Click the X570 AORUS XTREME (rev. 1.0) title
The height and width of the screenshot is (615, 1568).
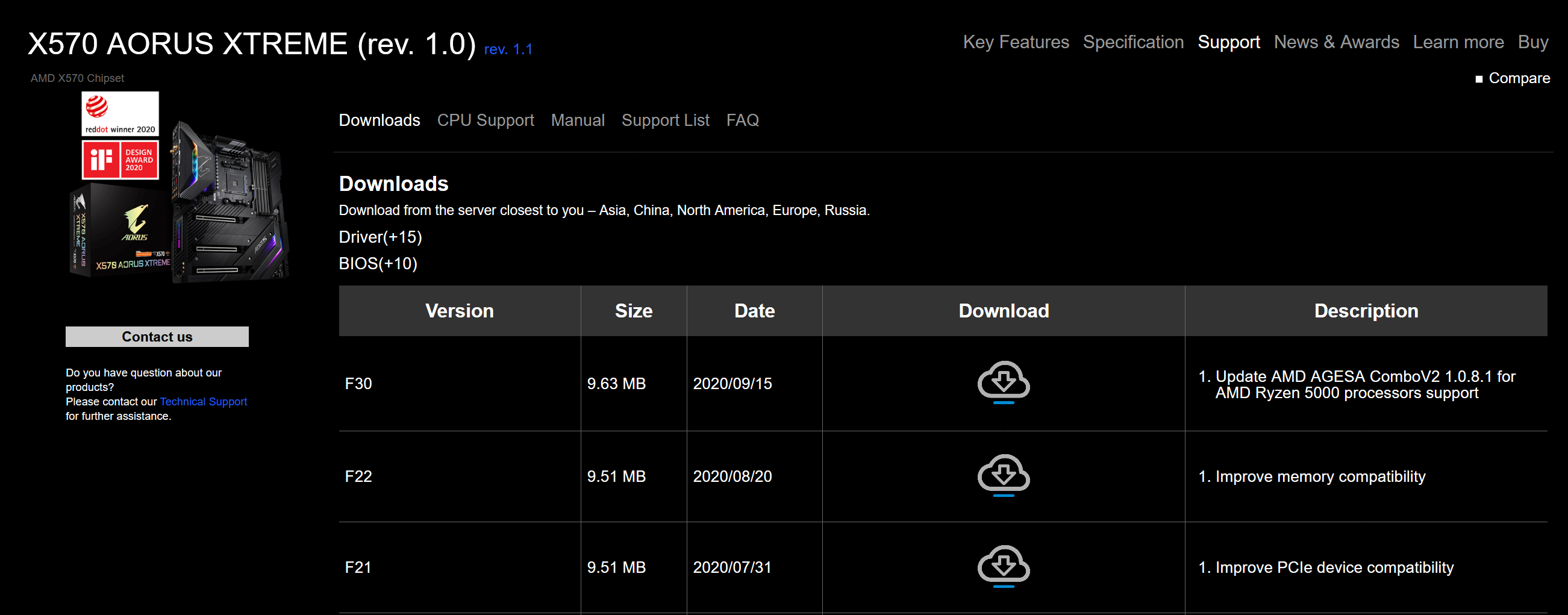(x=251, y=43)
